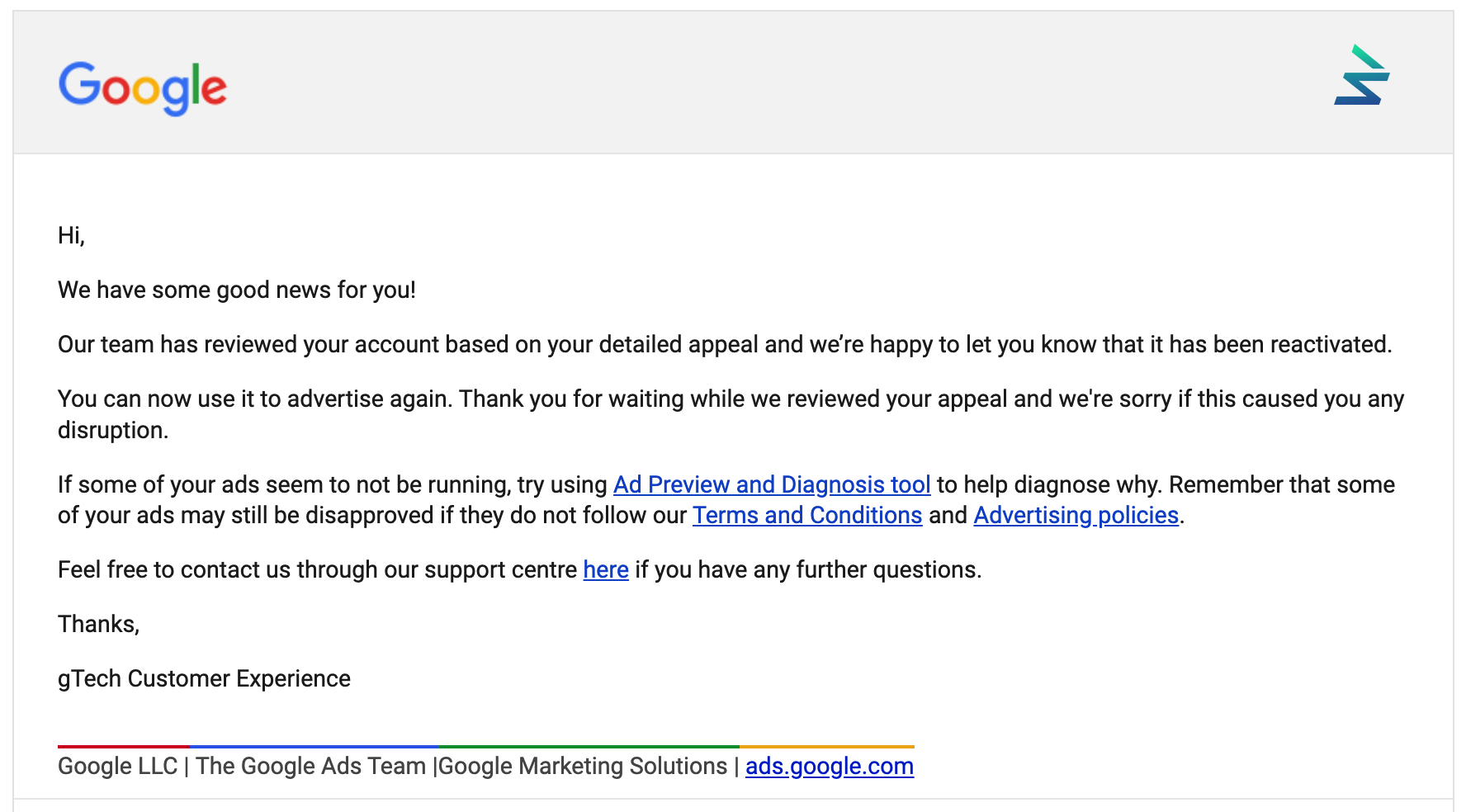Image resolution: width=1466 pixels, height=812 pixels.
Task: Click the "here" support centre link
Action: pyautogui.click(x=606, y=569)
